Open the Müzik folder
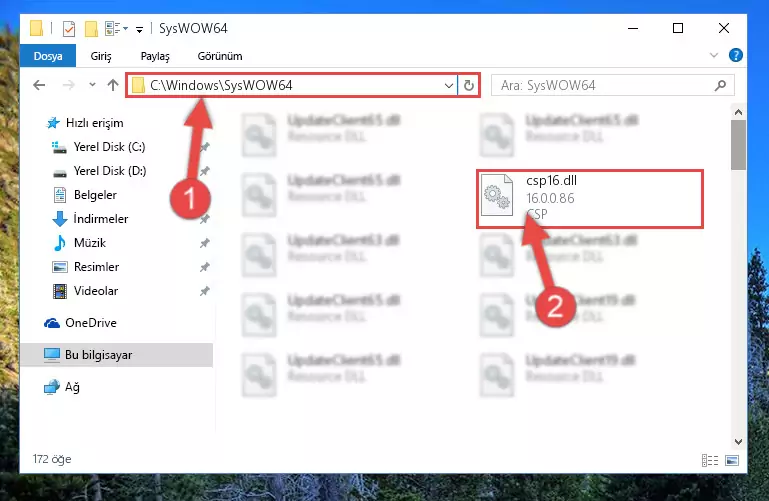769x501 pixels. pos(90,243)
